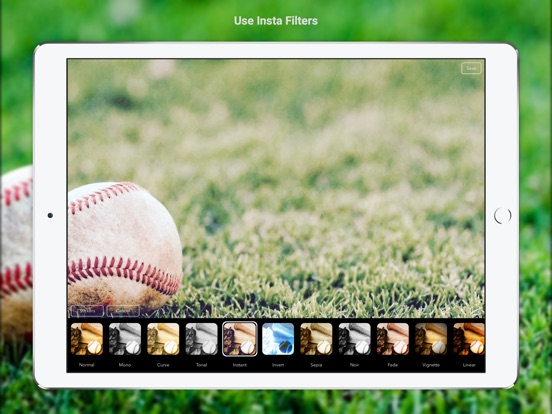Click the Invert filter label text
Image resolution: width=552 pixels, height=414 pixels.
tap(278, 365)
